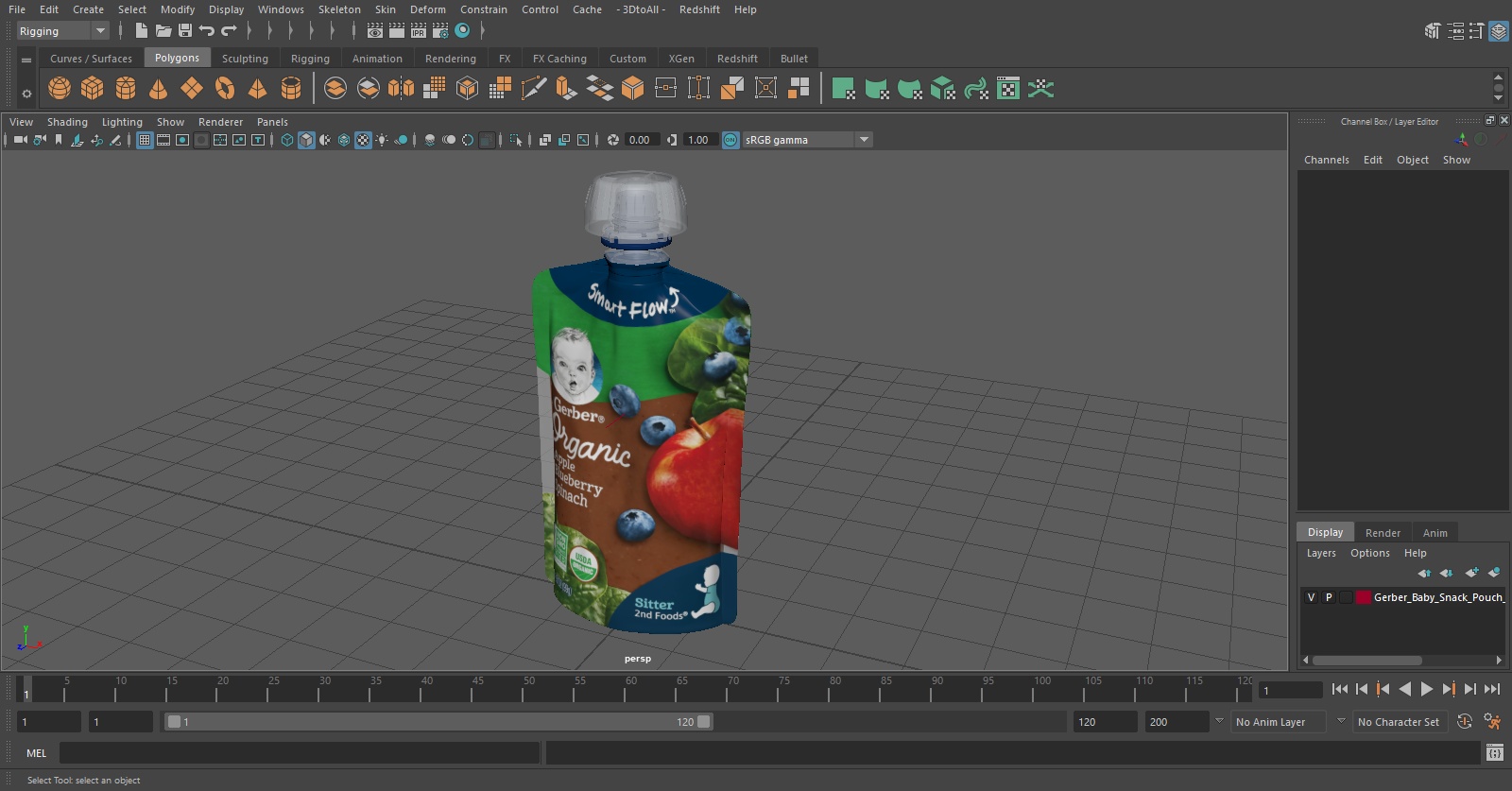Create a polygon sphere from the shelf
This screenshot has height=791, width=1512.
(x=60, y=89)
